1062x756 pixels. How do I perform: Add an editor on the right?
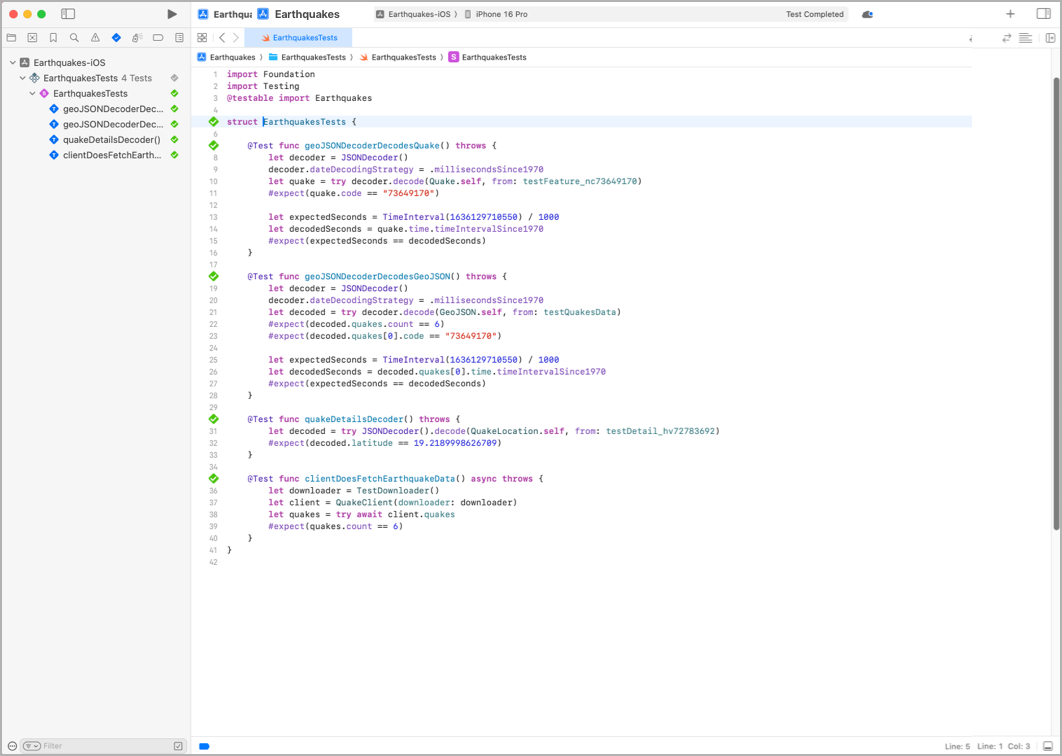coord(1050,38)
